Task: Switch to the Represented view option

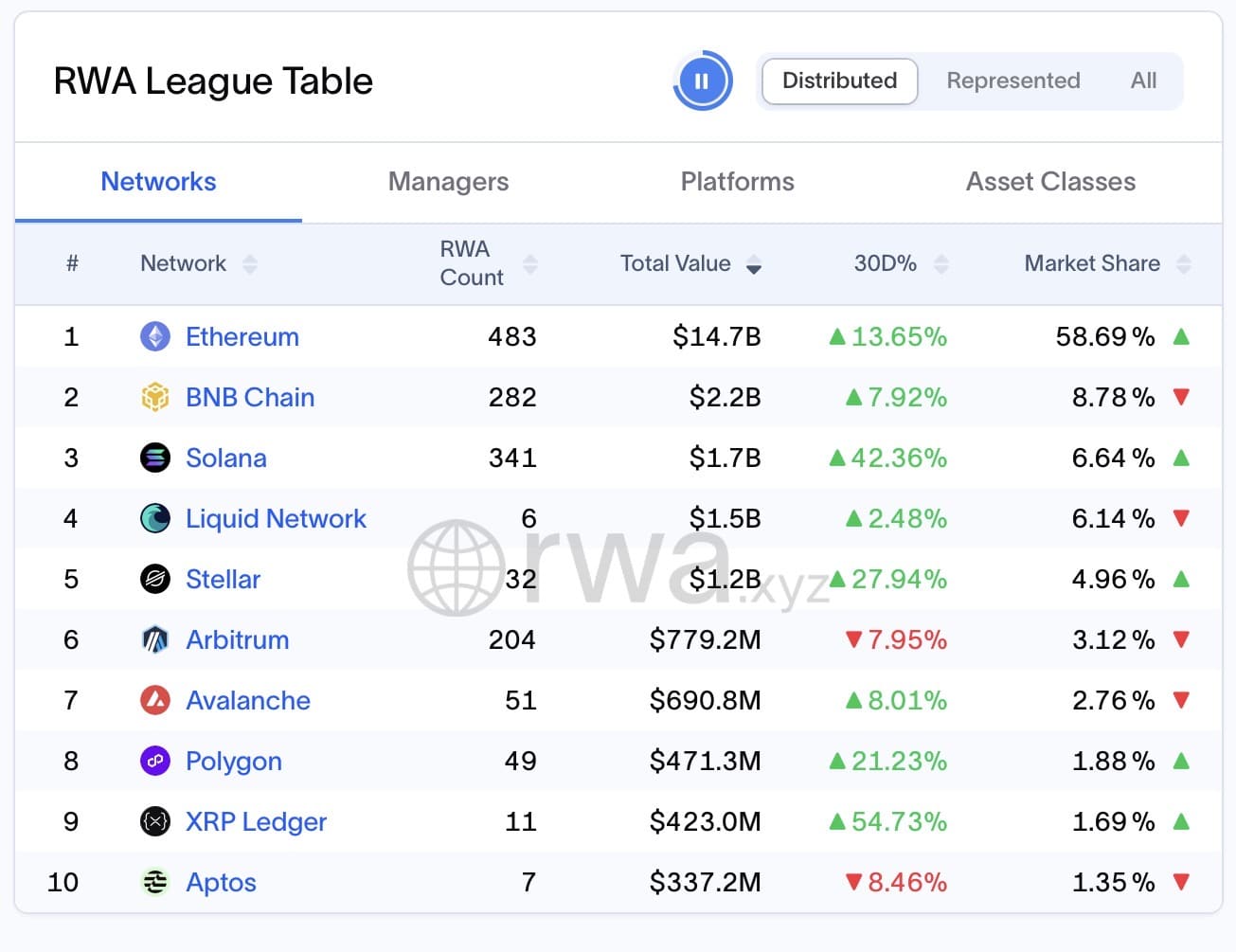Action: pyautogui.click(x=1013, y=81)
